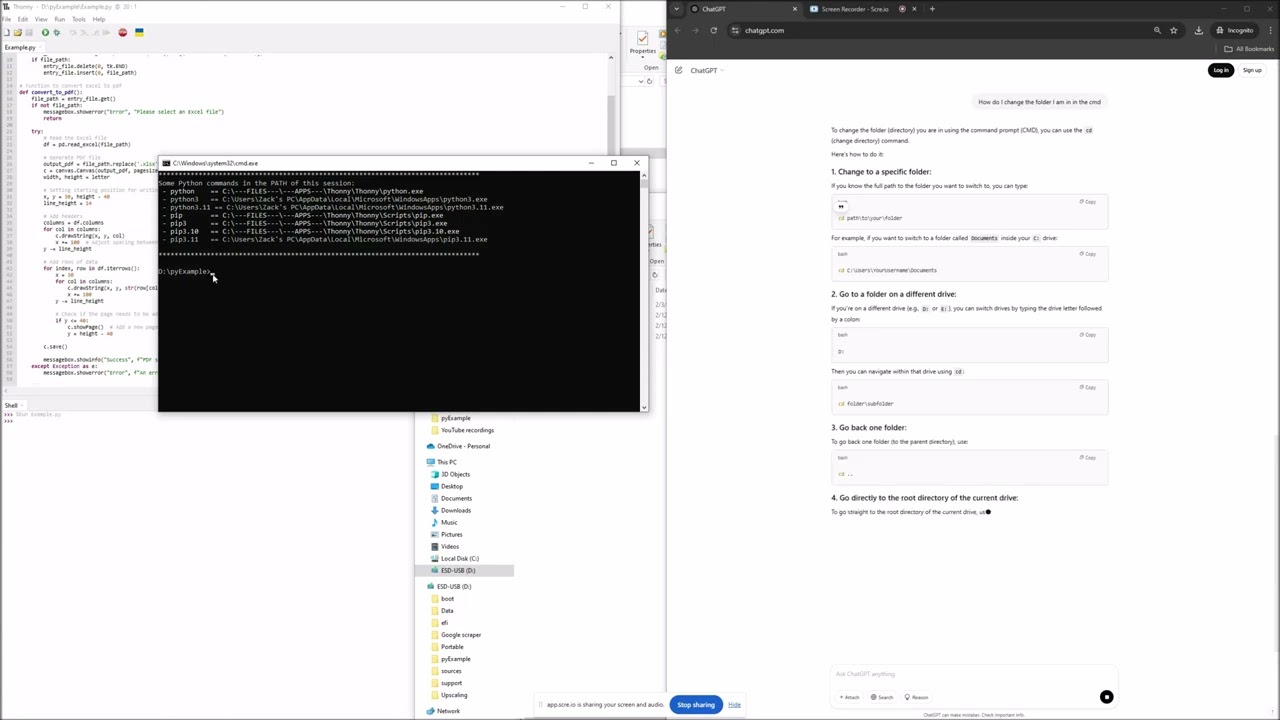
Task: Open the File menu in Thonny
Action: tap(7, 19)
